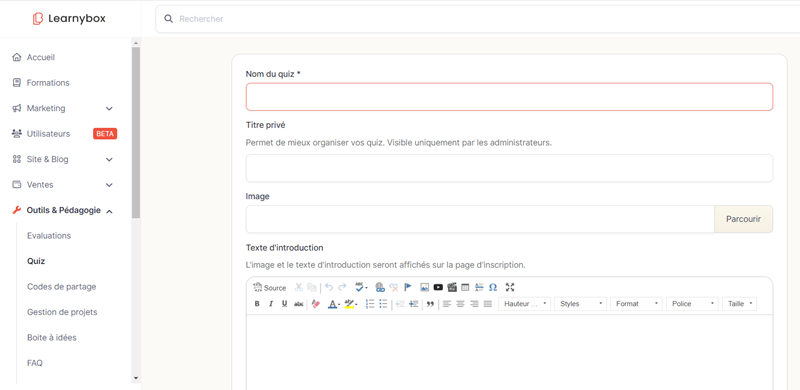800x390 pixels.
Task: Redo the editor action
Action: coord(342,287)
